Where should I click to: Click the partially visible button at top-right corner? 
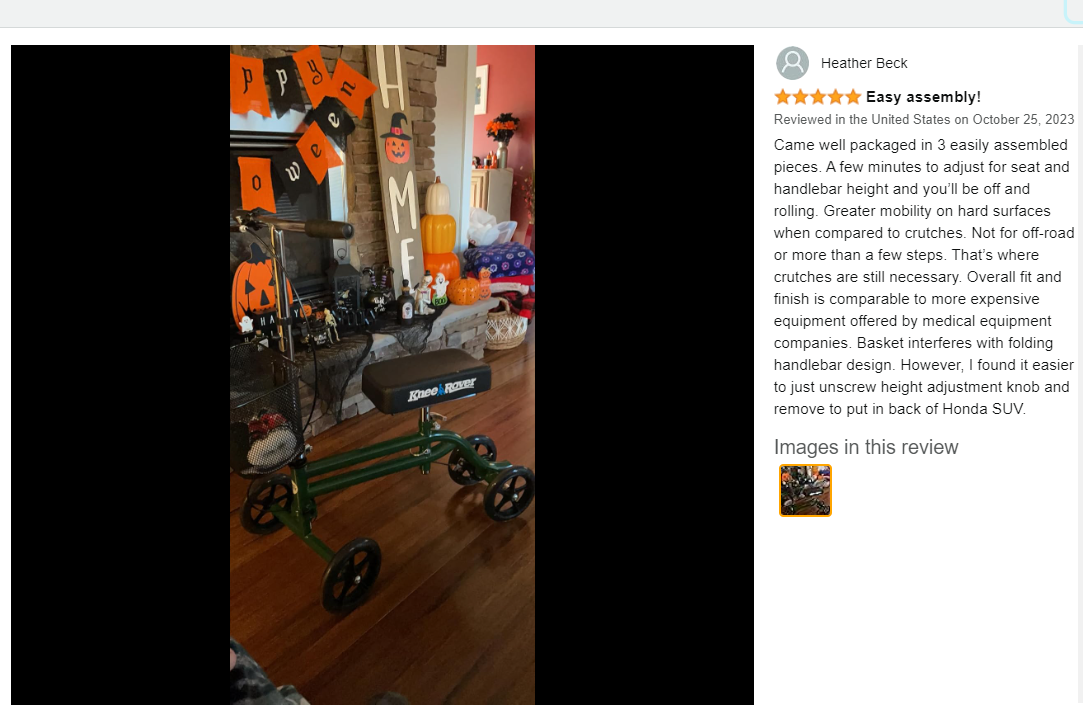[x=1073, y=11]
